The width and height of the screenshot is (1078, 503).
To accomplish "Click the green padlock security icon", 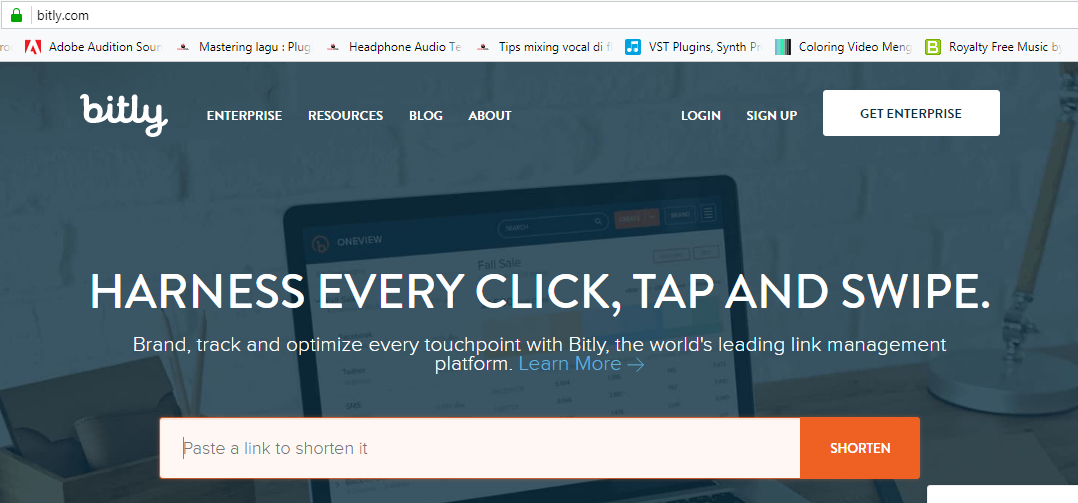I will [16, 14].
